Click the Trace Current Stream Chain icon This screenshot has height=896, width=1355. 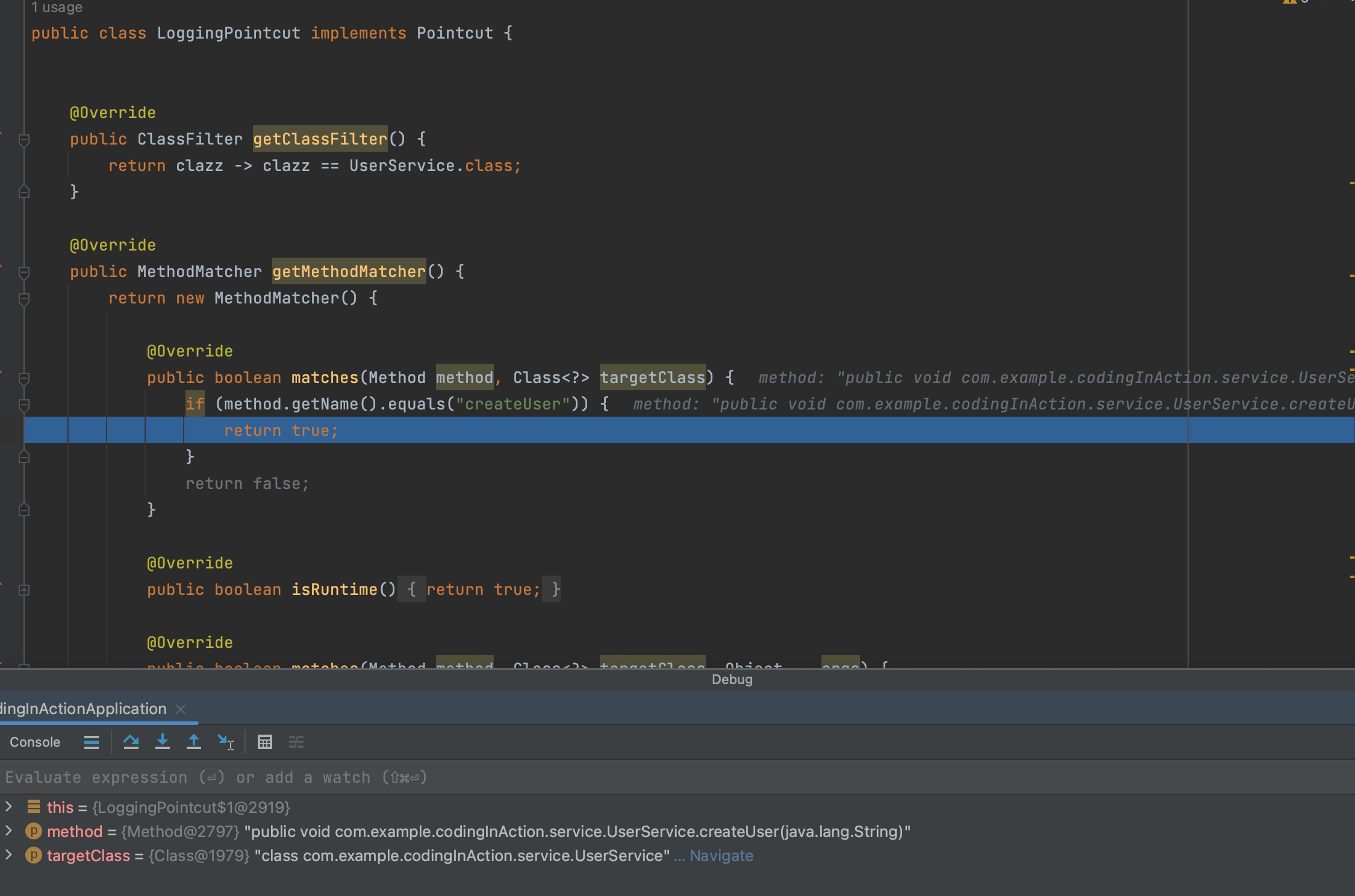pyautogui.click(x=296, y=742)
